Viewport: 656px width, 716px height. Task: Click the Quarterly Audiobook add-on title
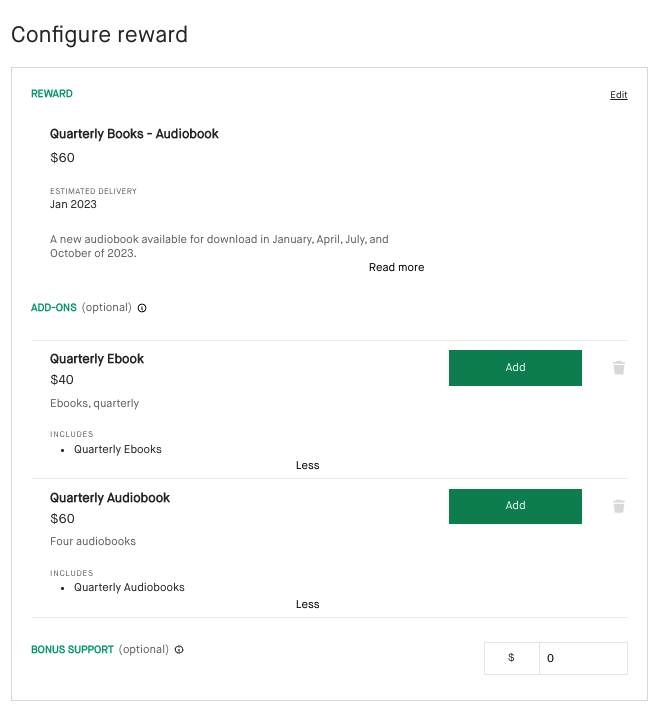pyautogui.click(x=110, y=498)
